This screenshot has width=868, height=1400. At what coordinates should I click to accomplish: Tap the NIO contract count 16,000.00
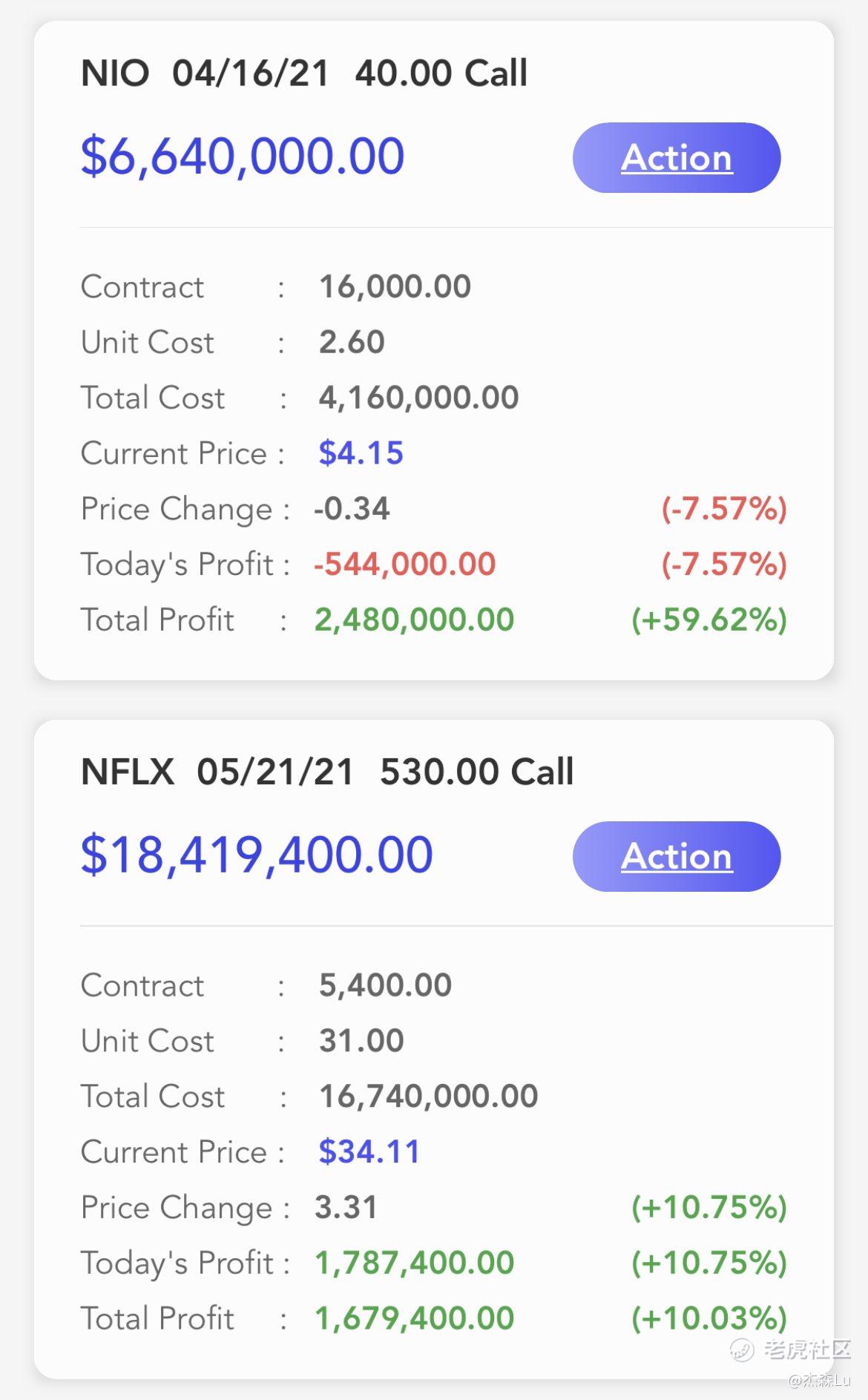395,287
